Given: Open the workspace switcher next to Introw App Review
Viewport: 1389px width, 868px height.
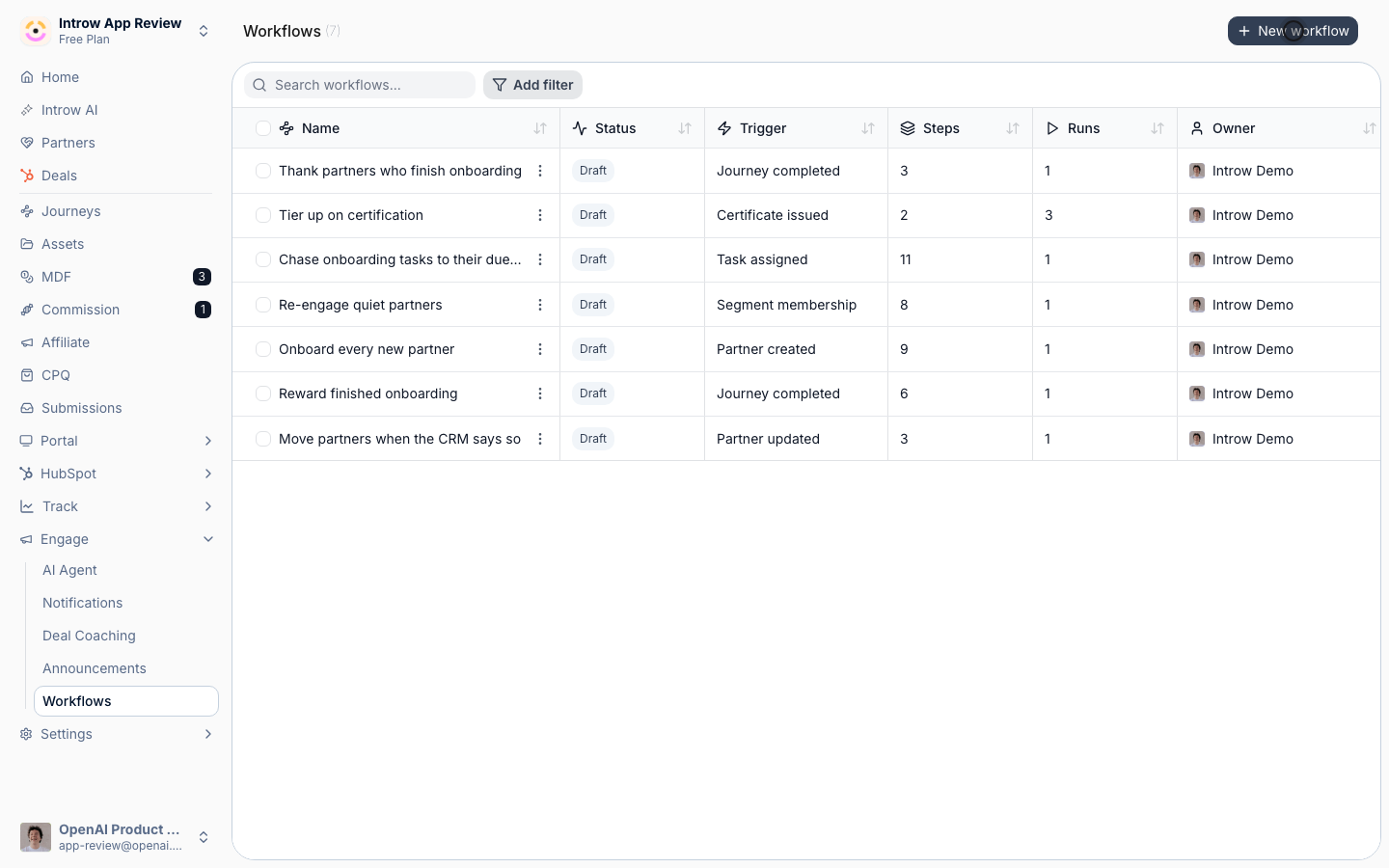Looking at the screenshot, I should pyautogui.click(x=204, y=31).
